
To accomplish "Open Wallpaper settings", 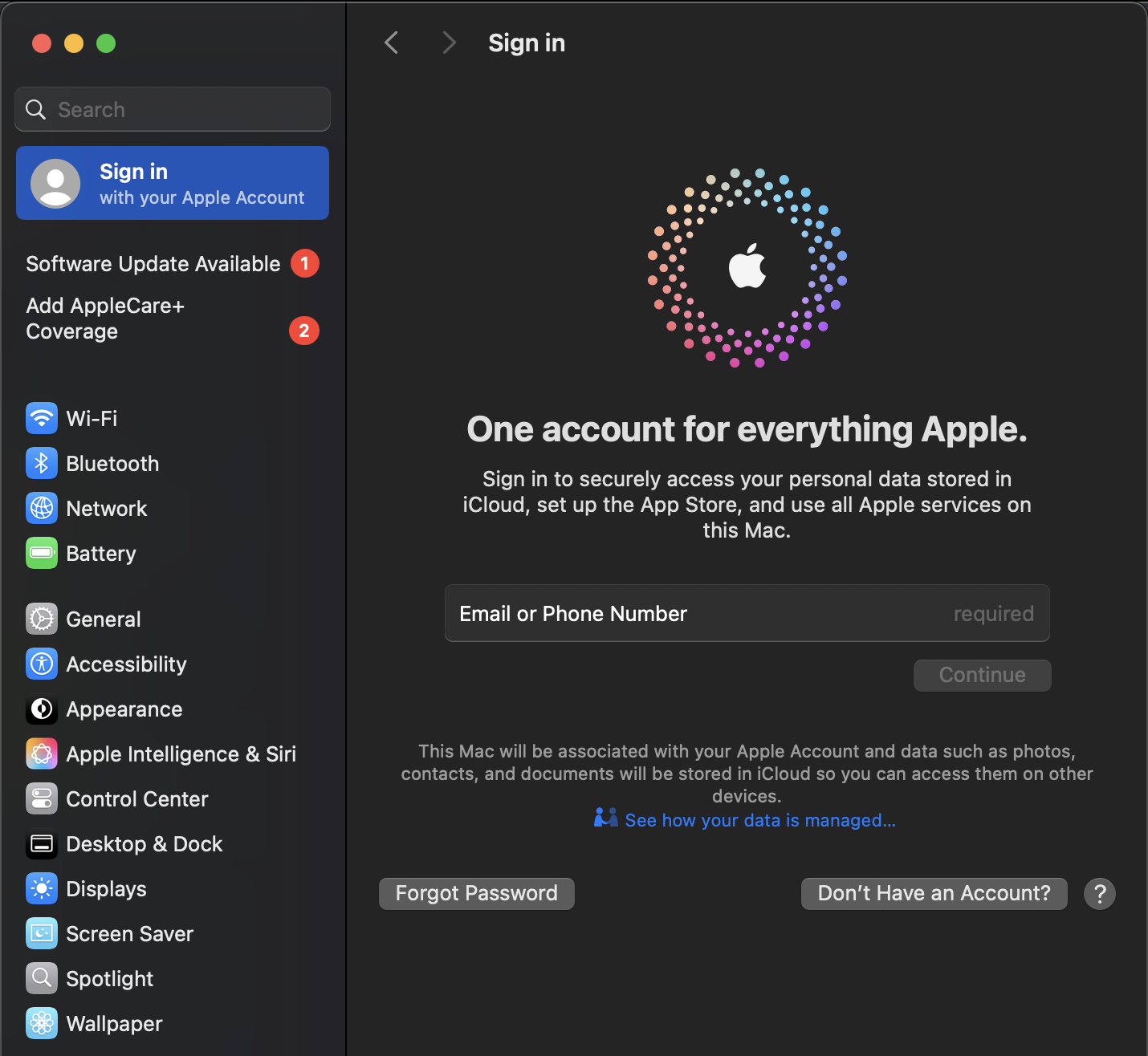I will [113, 1023].
